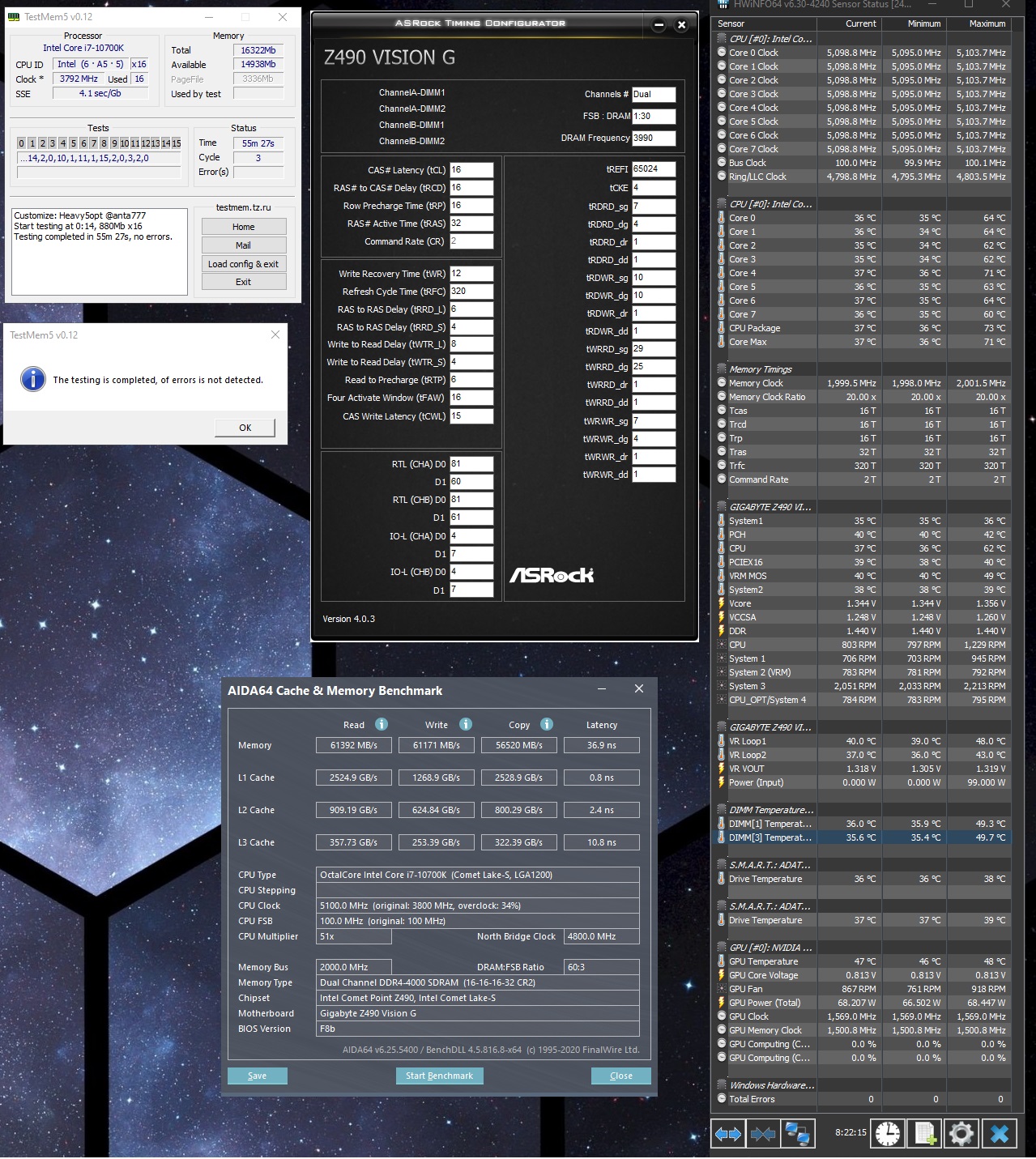Click Home button in TestMem5
Screen dimensions: 1036x1159
[244, 227]
